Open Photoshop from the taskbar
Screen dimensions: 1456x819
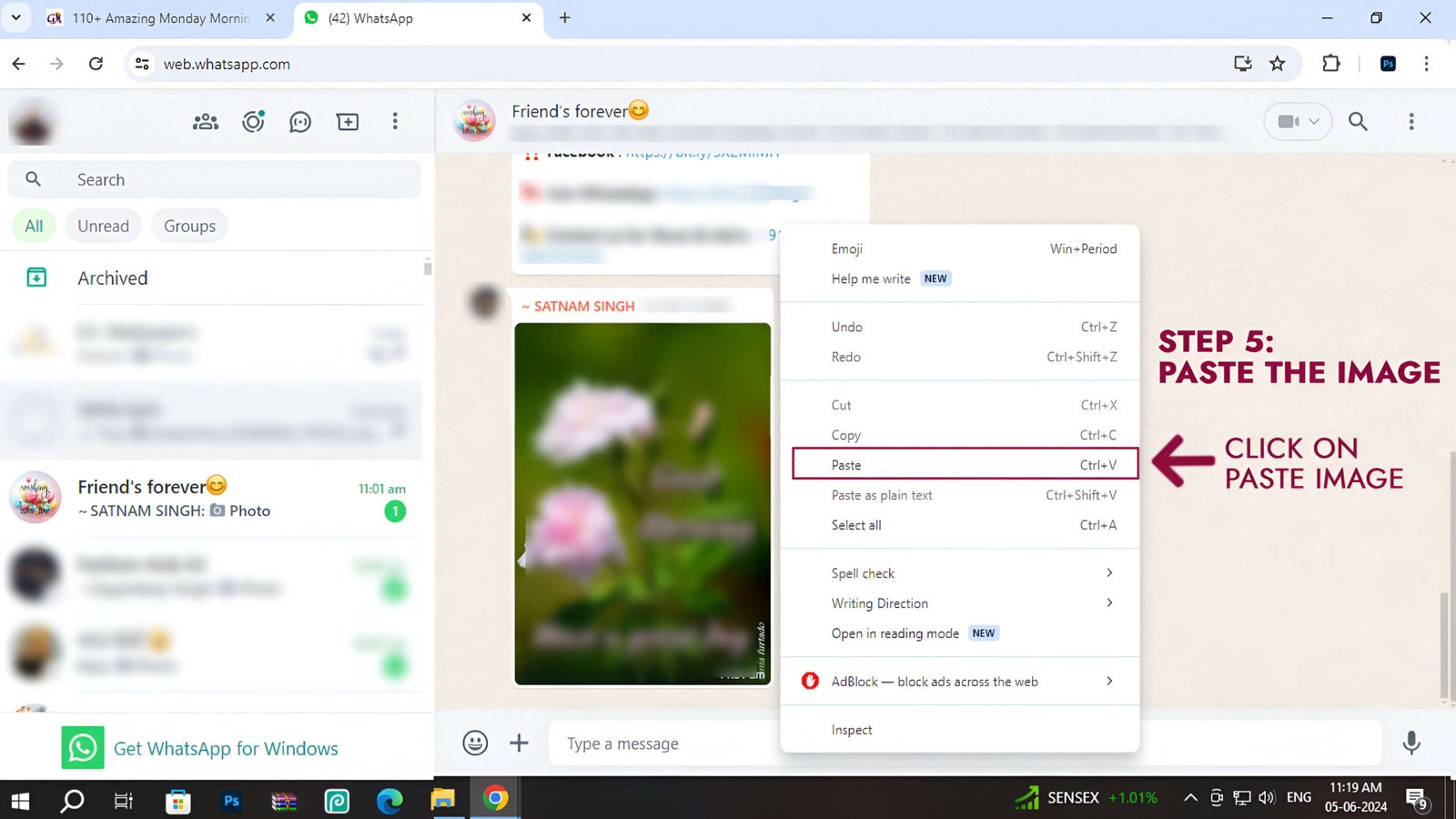point(231,801)
